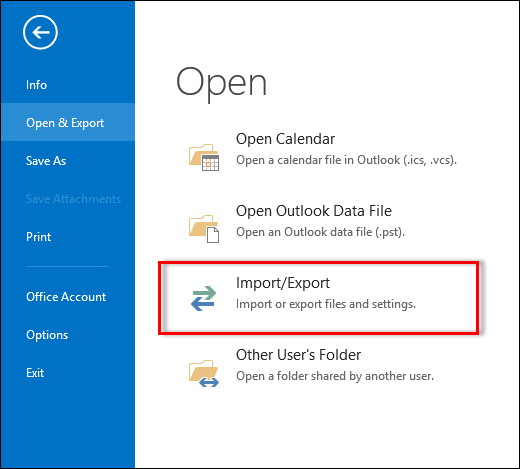520x469 pixels.
Task: Select Open & Export in the sidebar
Action: click(x=68, y=122)
